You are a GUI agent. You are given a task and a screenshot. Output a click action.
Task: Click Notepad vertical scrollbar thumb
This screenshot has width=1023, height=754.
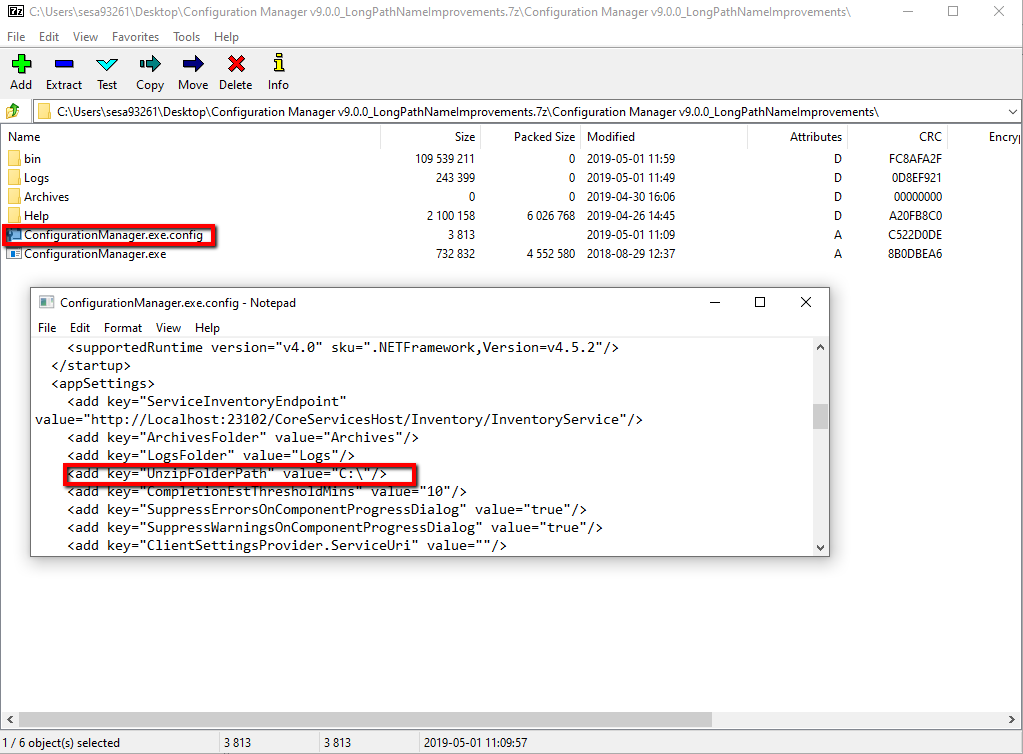click(x=820, y=416)
